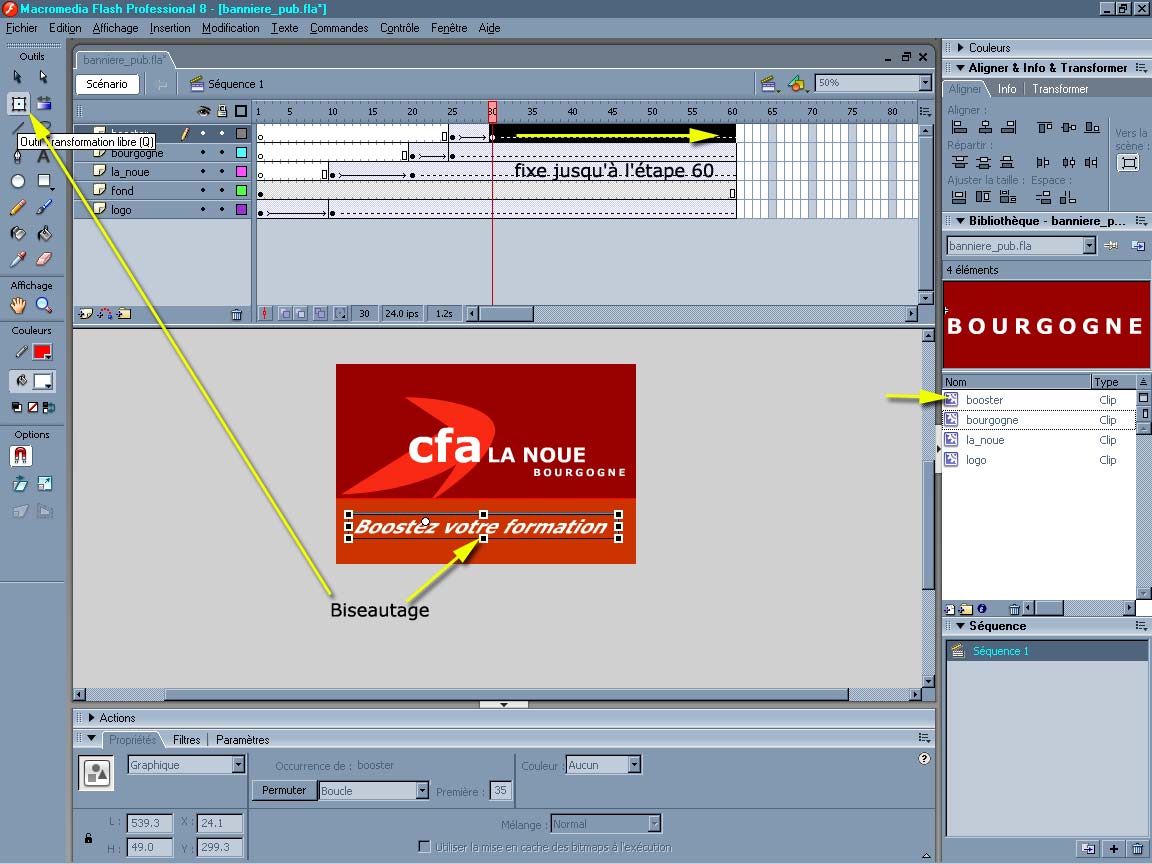
Task: Click the Scénario button
Action: point(107,84)
